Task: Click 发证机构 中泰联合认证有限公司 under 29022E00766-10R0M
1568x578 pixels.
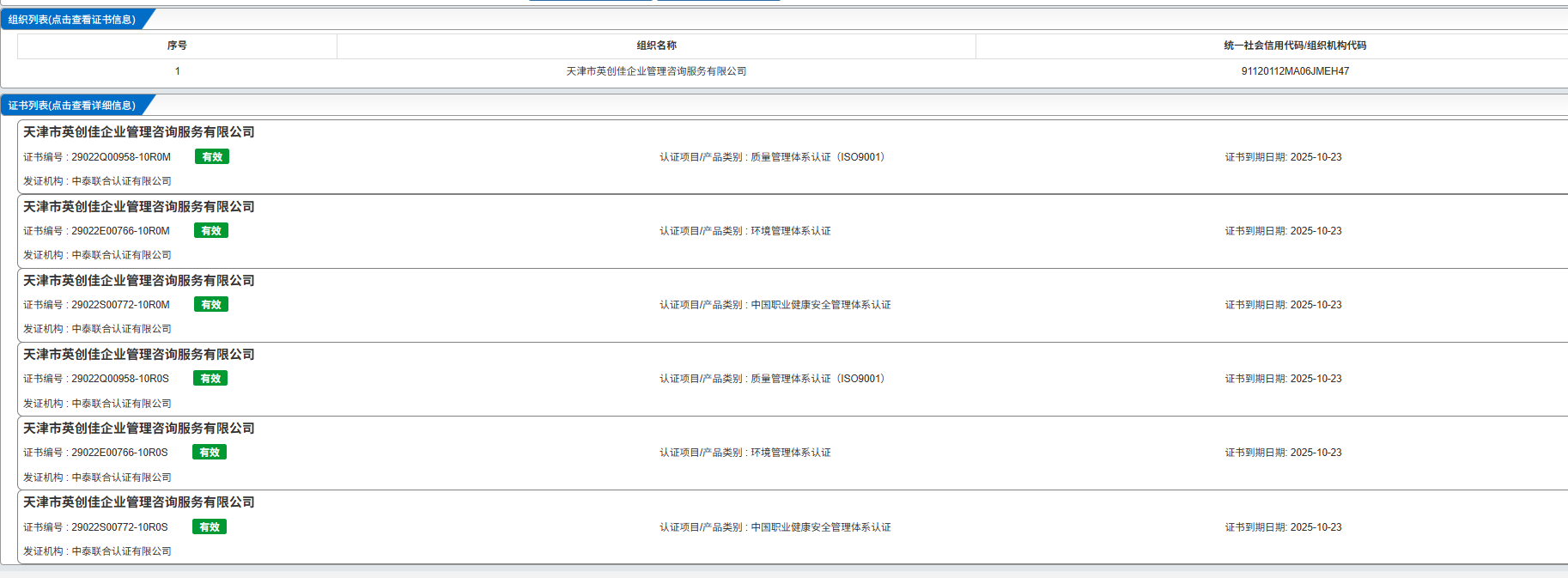Action: point(97,255)
